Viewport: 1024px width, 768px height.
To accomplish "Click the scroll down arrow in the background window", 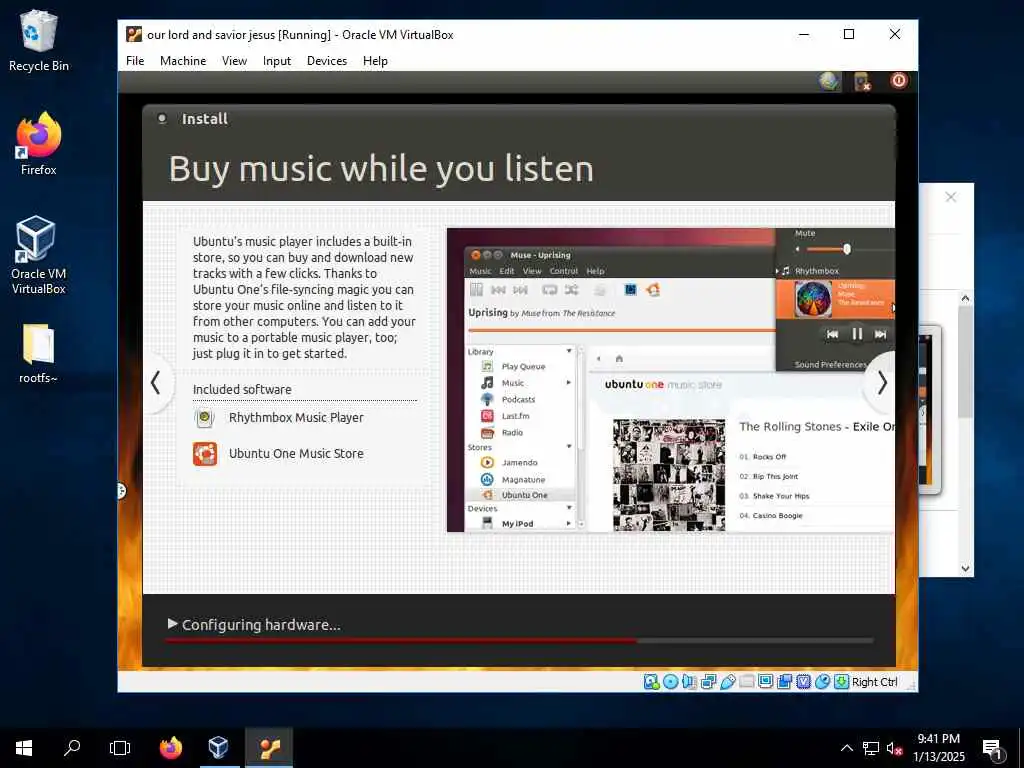I will 965,568.
